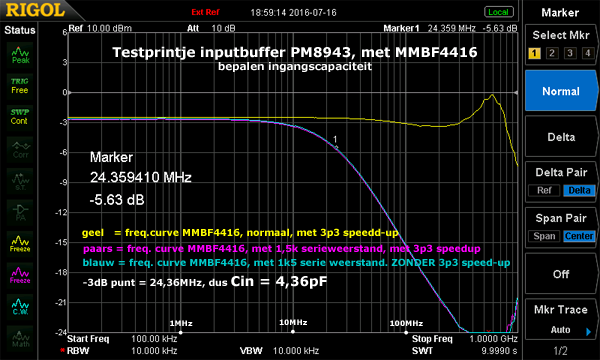
Task: Click the 'bepalen ingangscapaciteit' subtitle
Action: [295, 67]
